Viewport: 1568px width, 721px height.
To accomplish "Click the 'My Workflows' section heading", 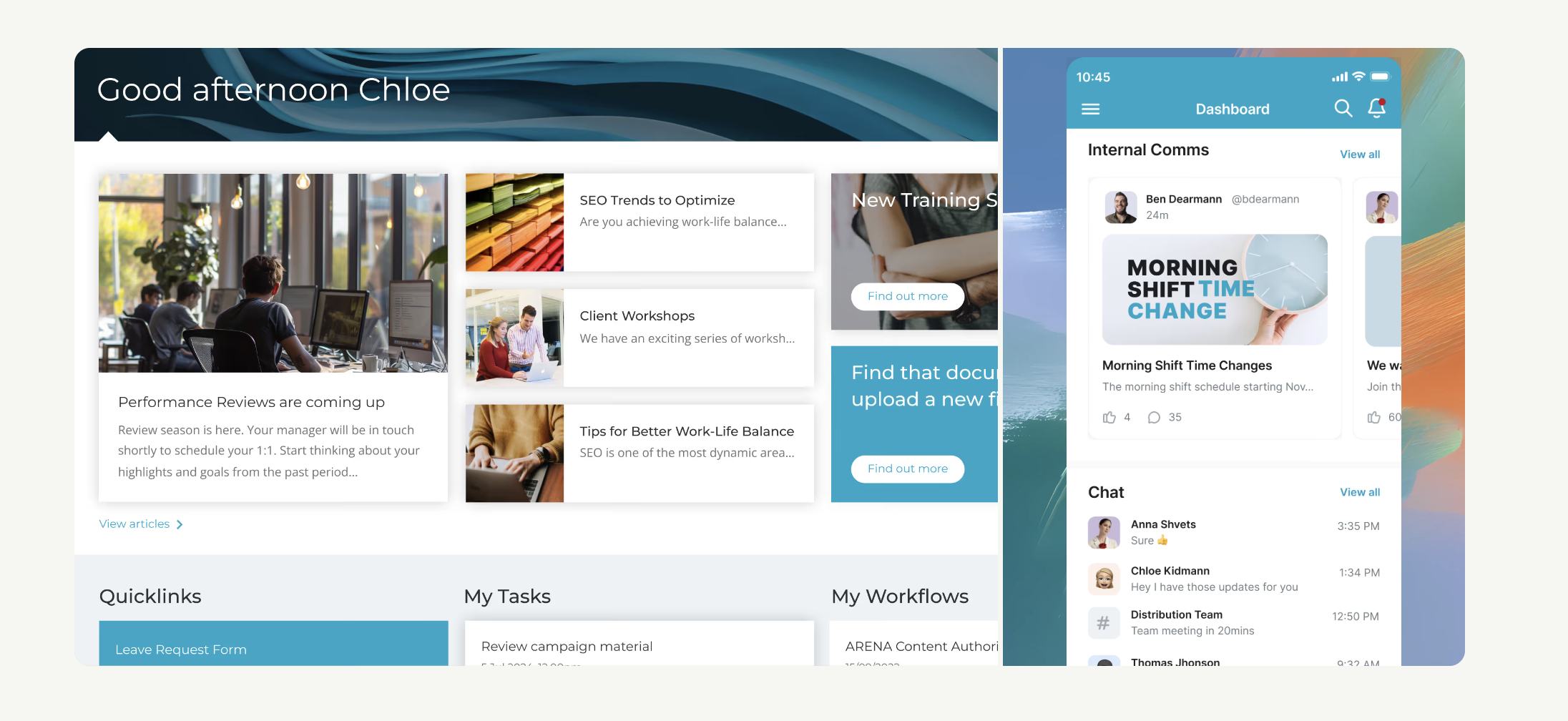I will (900, 597).
